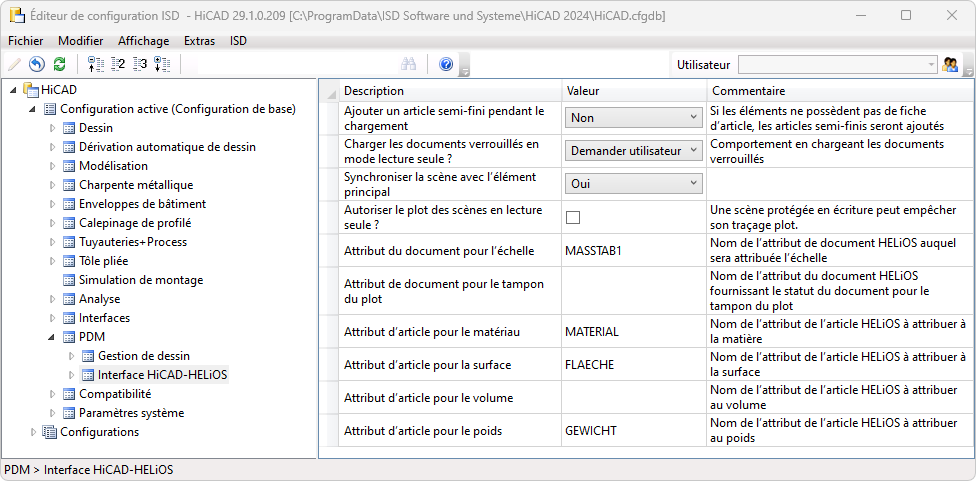Click the blue undo arrow icon
This screenshot has width=976, height=481.
[x=37, y=63]
